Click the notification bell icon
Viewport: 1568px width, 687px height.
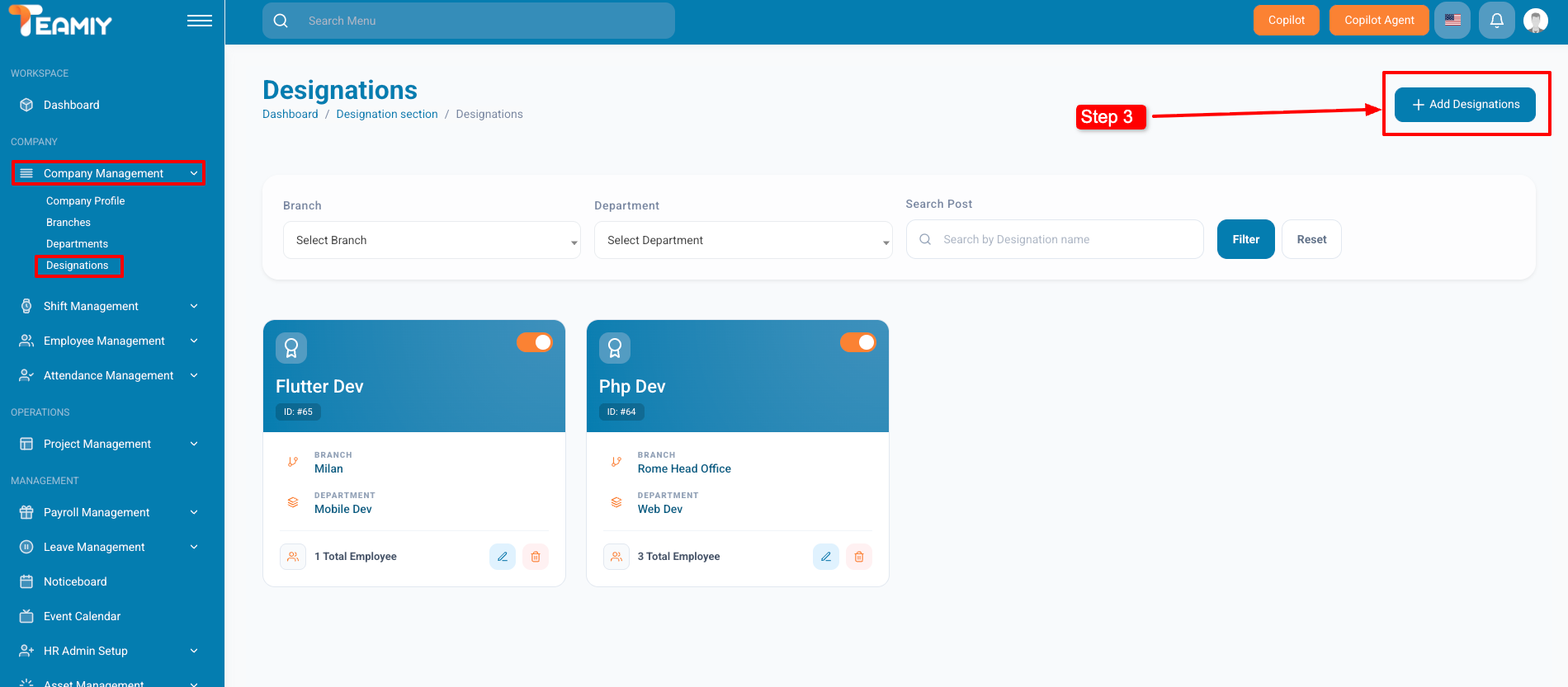pos(1496,21)
